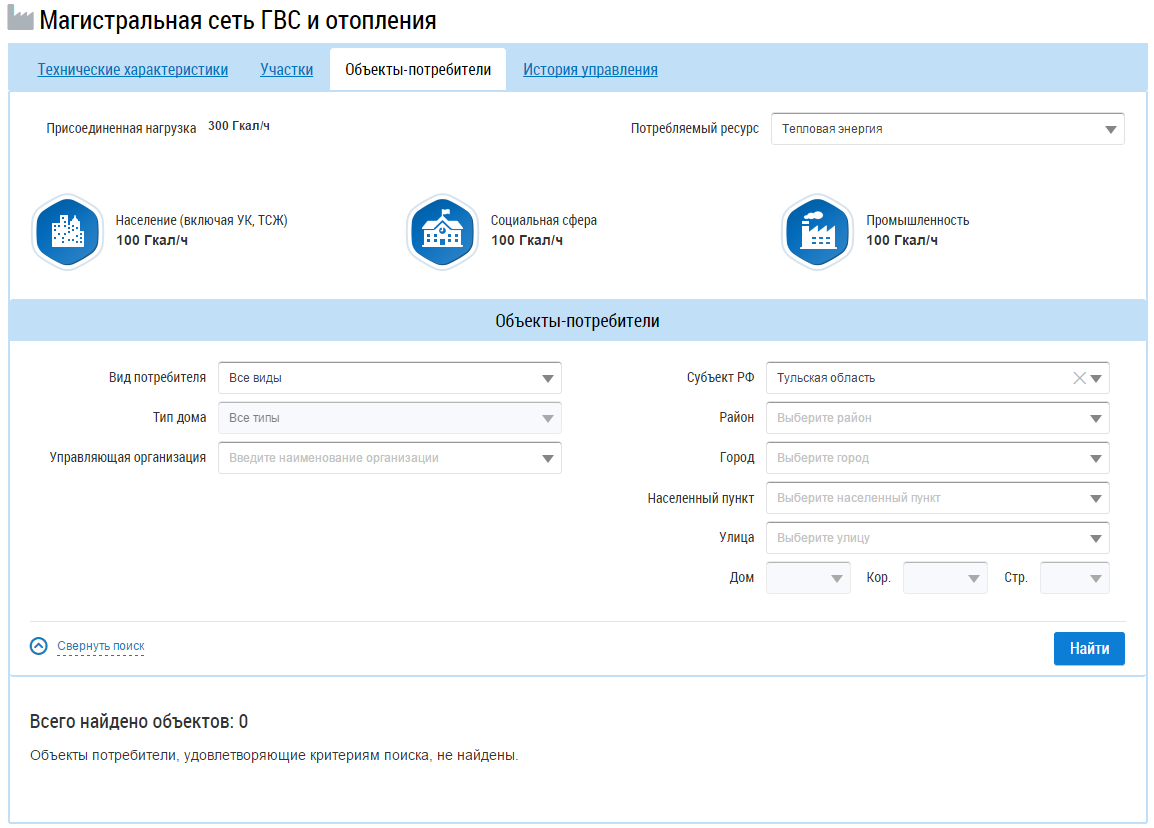This screenshot has width=1154, height=828.
Task: Go to История управления tab
Action: coord(590,70)
